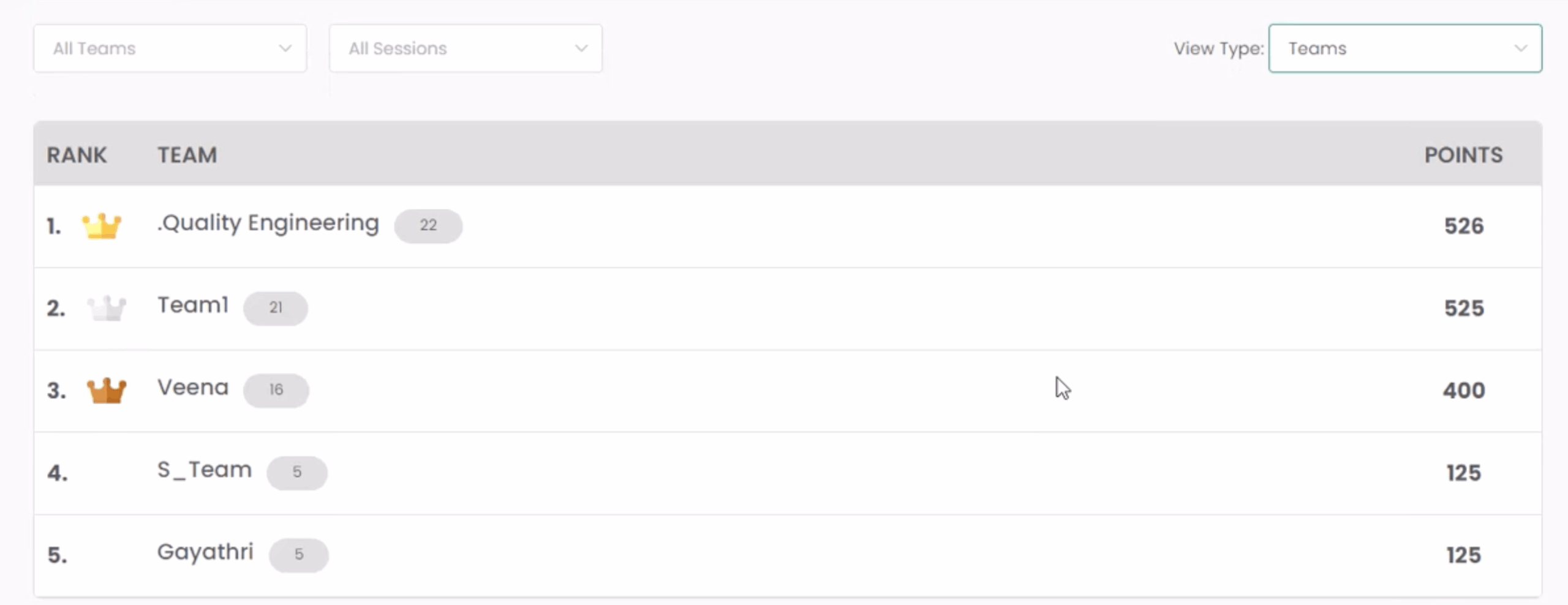Screen dimensions: 1568x605
Task: Click the bronze crown next to Veena
Action: pos(107,390)
